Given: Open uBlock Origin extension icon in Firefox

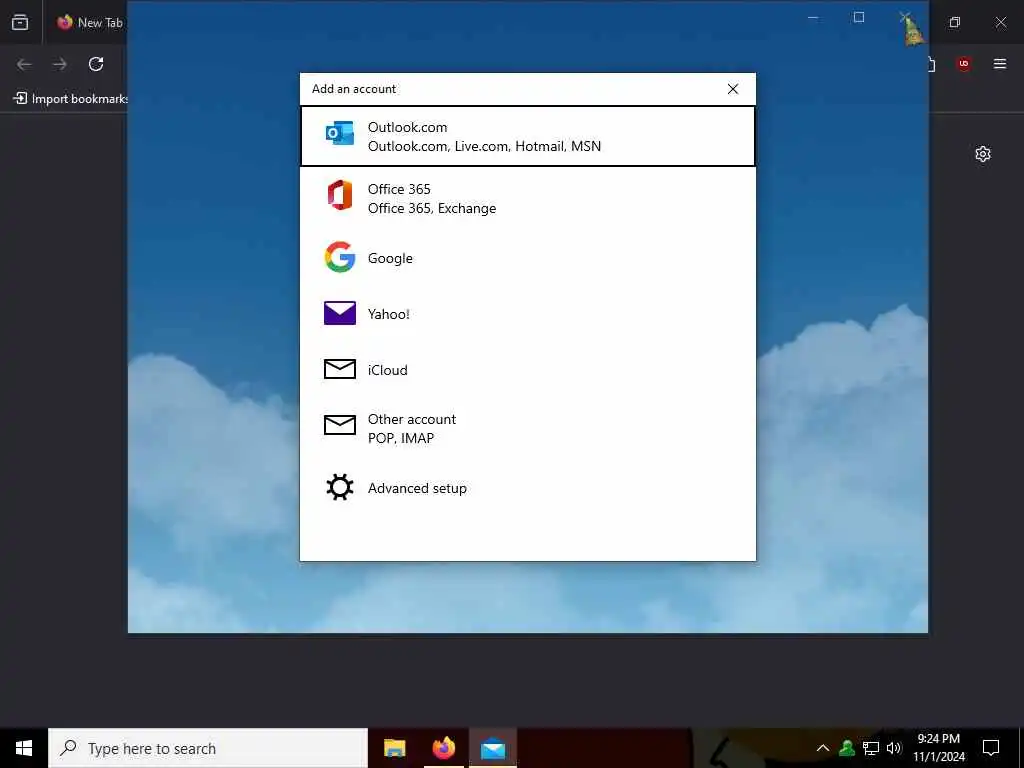Looking at the screenshot, I should (x=963, y=63).
